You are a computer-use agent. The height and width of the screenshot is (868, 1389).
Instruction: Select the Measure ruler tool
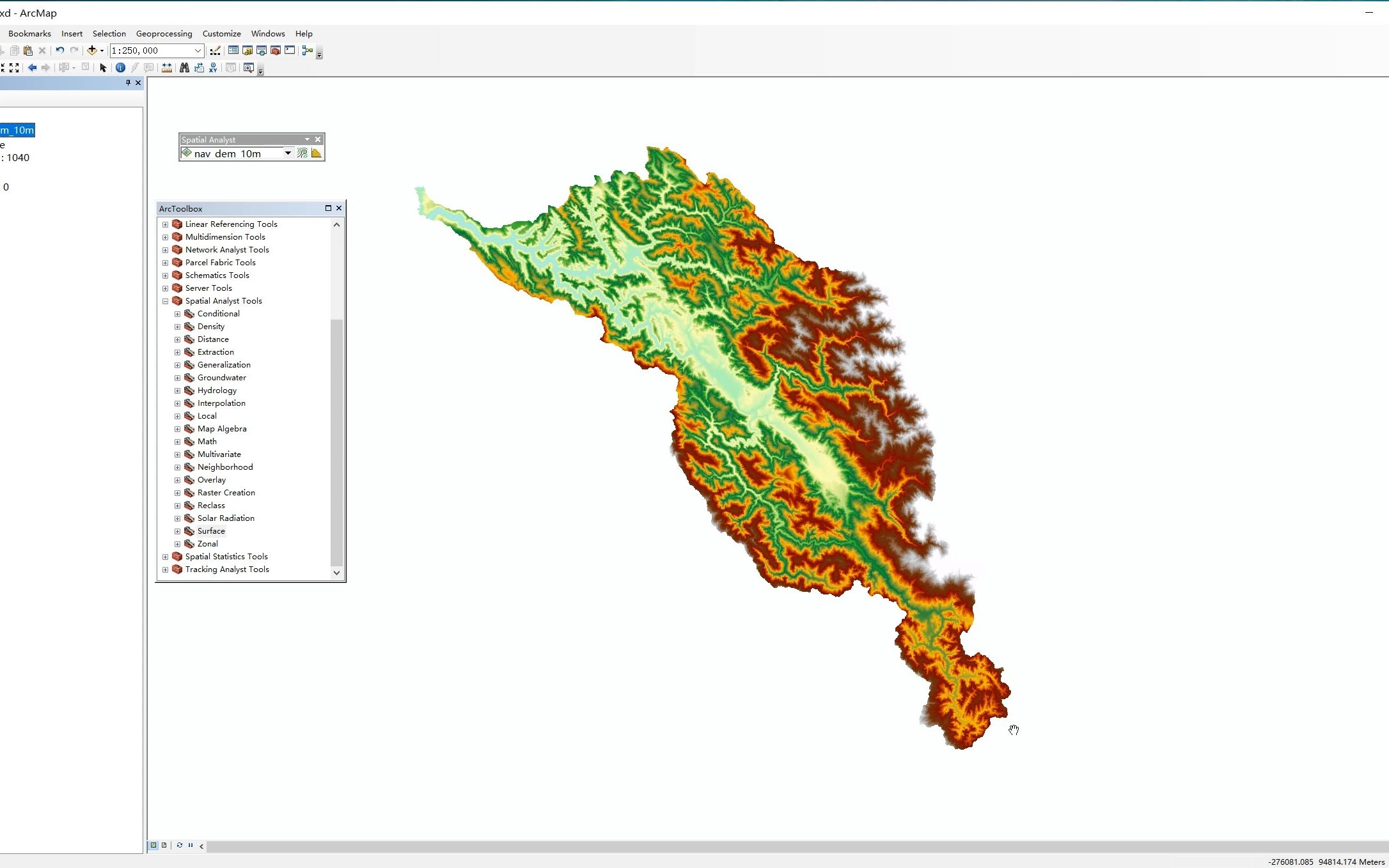tap(166, 68)
